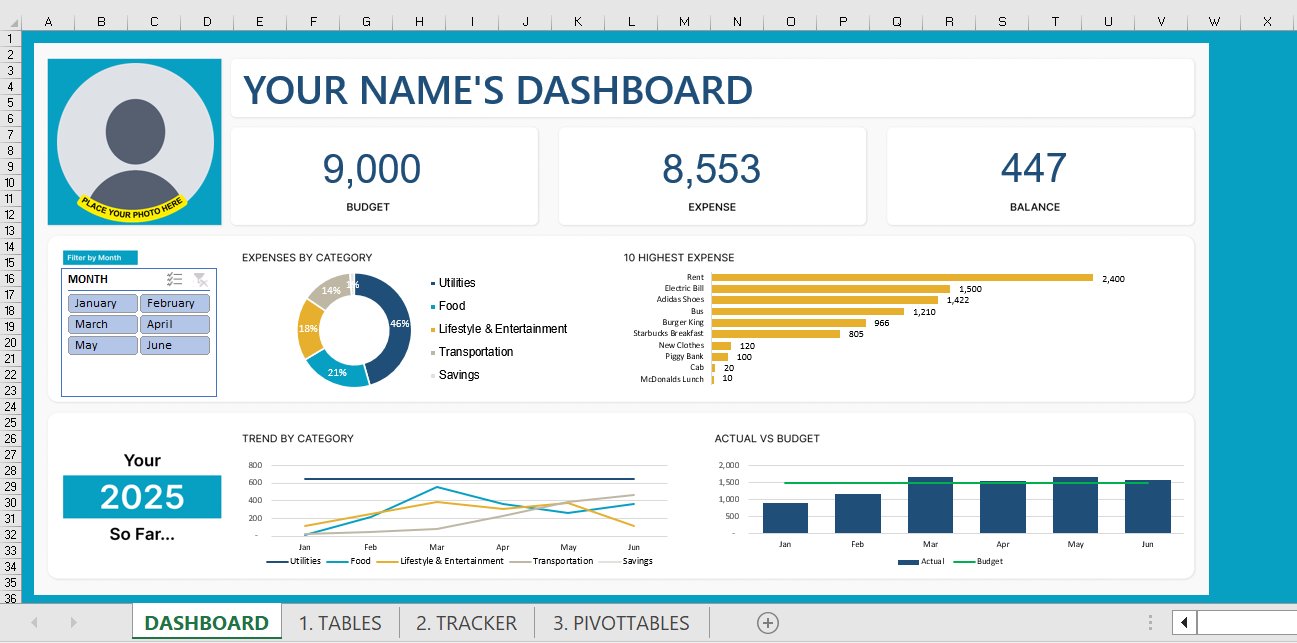This screenshot has height=643, width=1297.
Task: Toggle the June filter button
Action: pyautogui.click(x=175, y=345)
